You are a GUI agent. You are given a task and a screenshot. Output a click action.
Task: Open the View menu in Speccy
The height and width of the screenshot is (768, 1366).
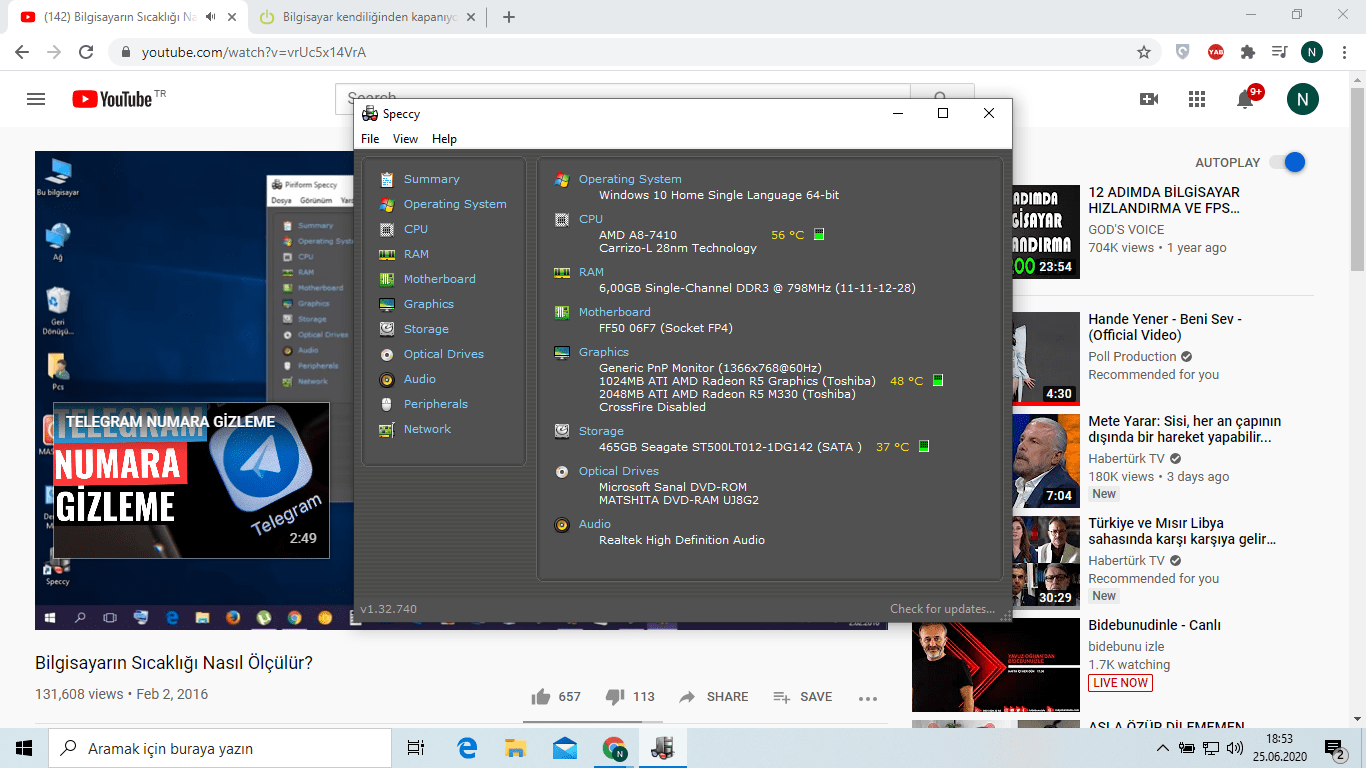(x=405, y=139)
